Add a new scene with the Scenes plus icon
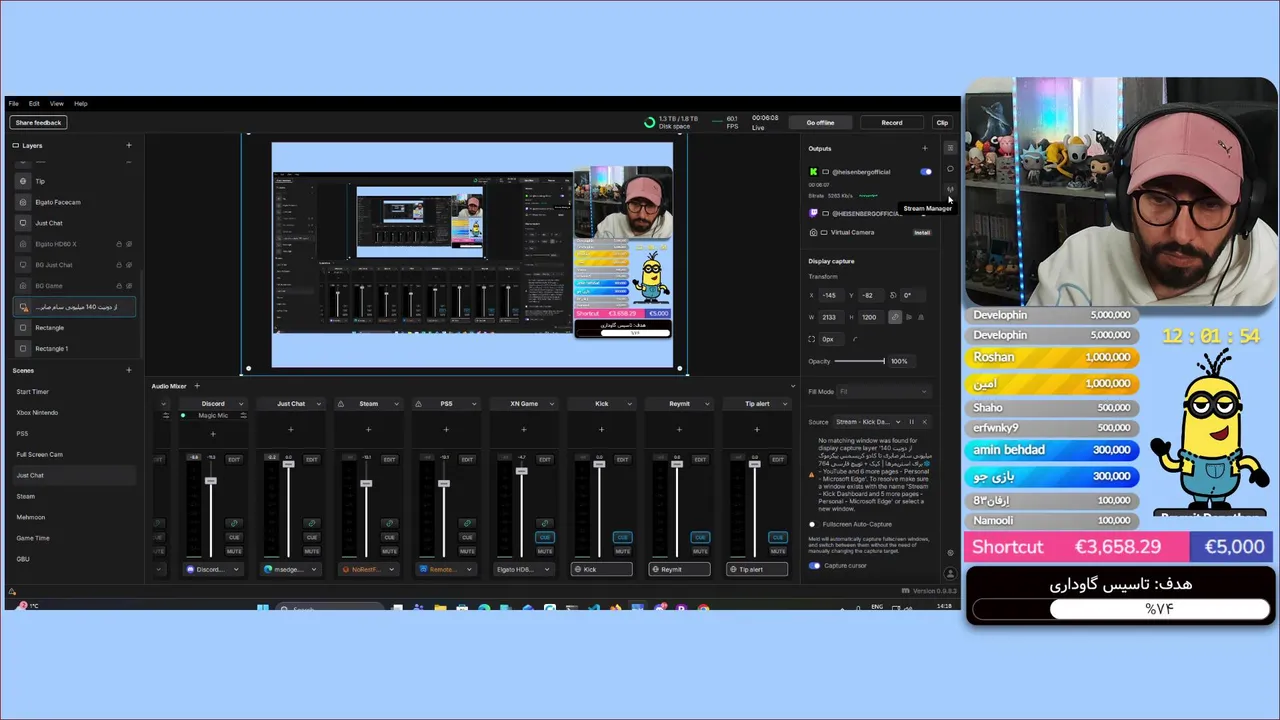The width and height of the screenshot is (1280, 720). coord(128,370)
